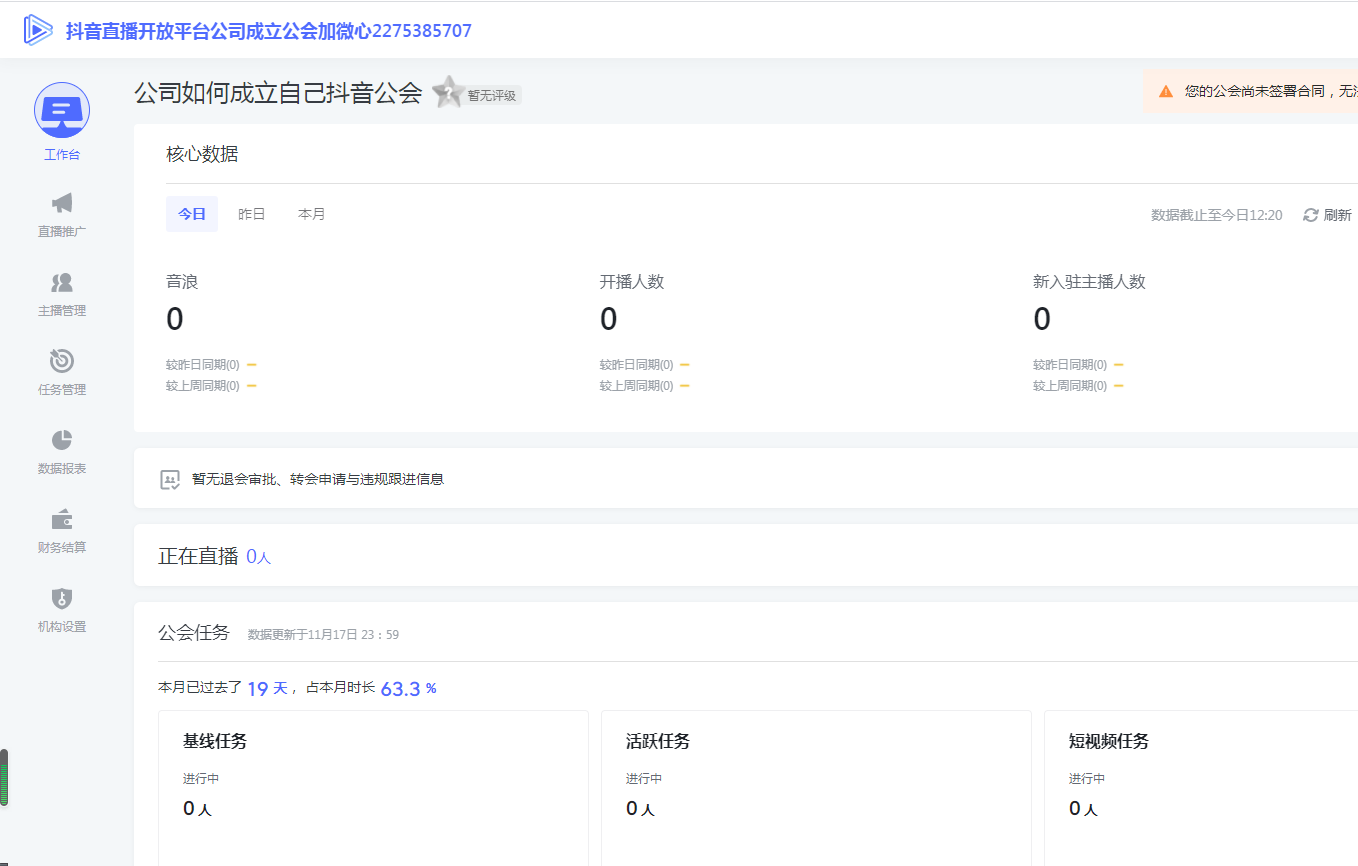Select the 今日 tab
Screen dimensions: 1358x866
192,214
